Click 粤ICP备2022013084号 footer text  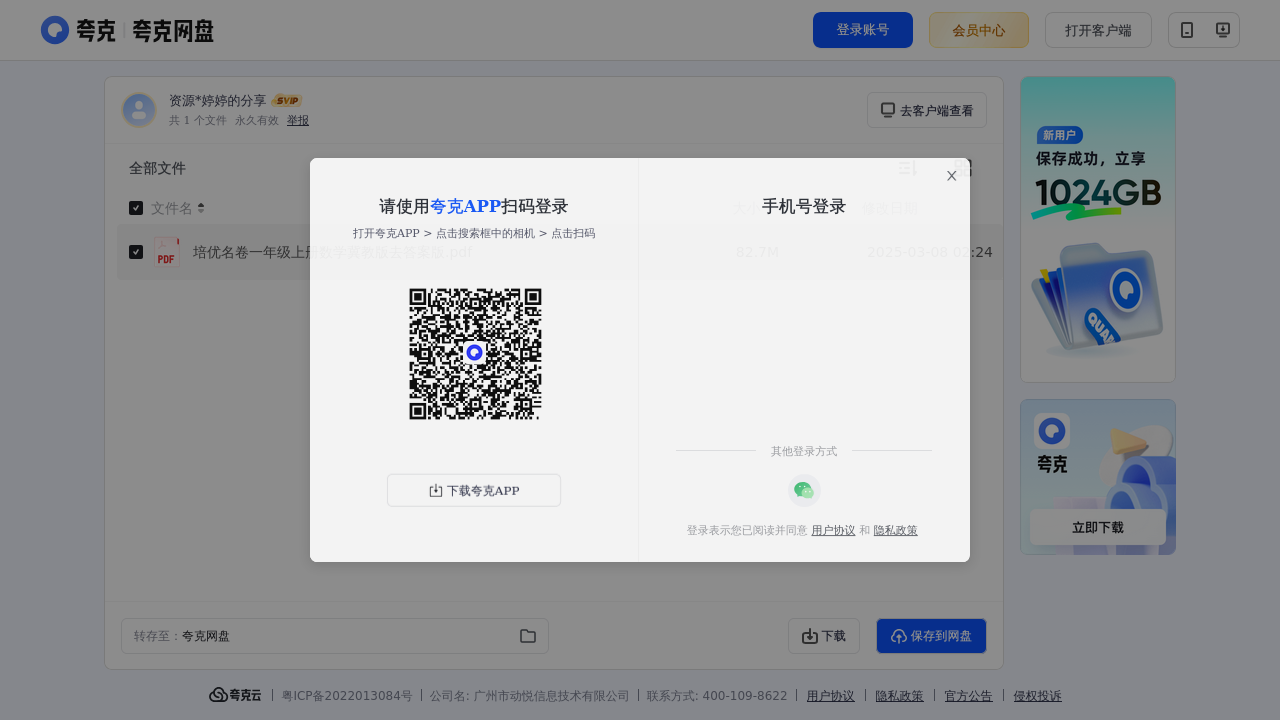coord(347,696)
